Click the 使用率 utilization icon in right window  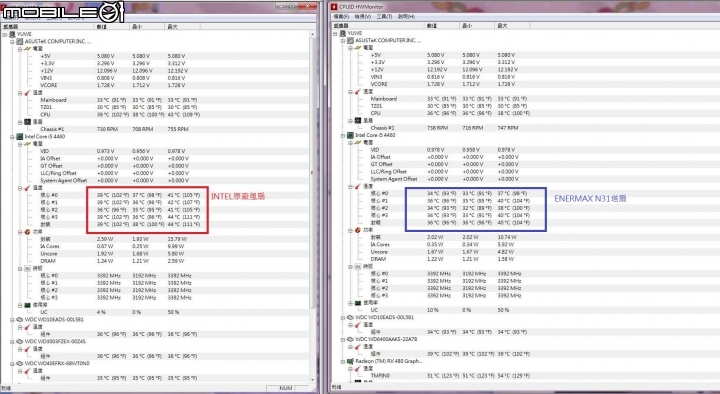tap(358, 303)
